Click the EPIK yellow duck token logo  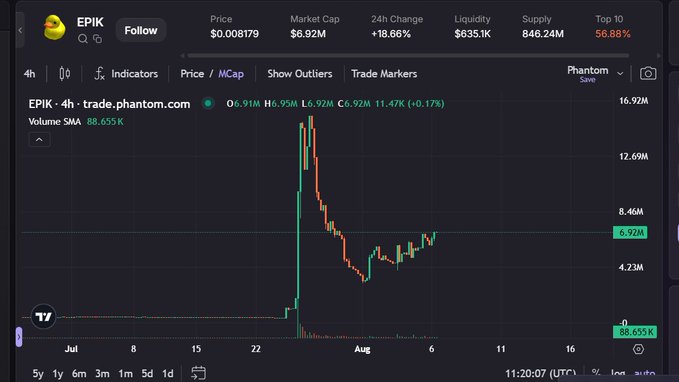(x=55, y=28)
